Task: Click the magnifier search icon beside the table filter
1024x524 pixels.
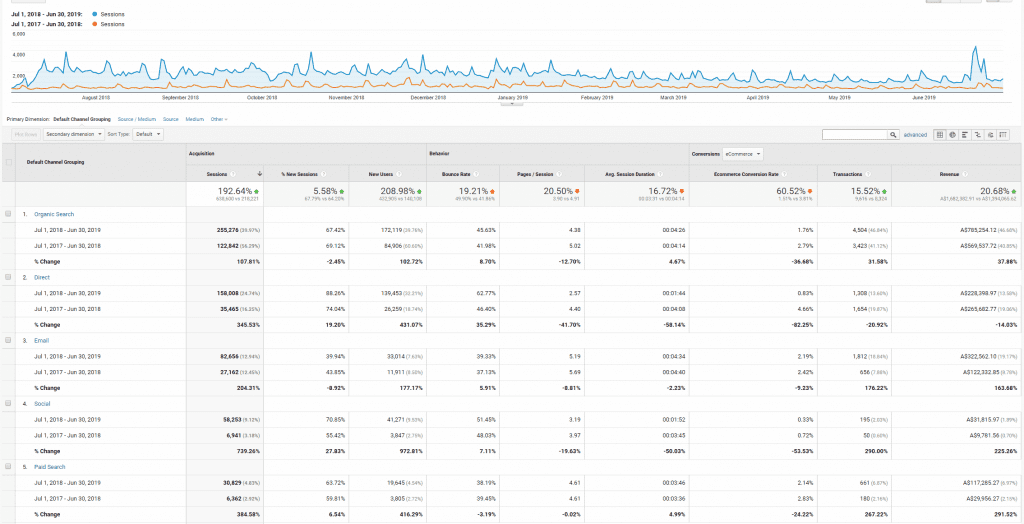Action: point(893,134)
